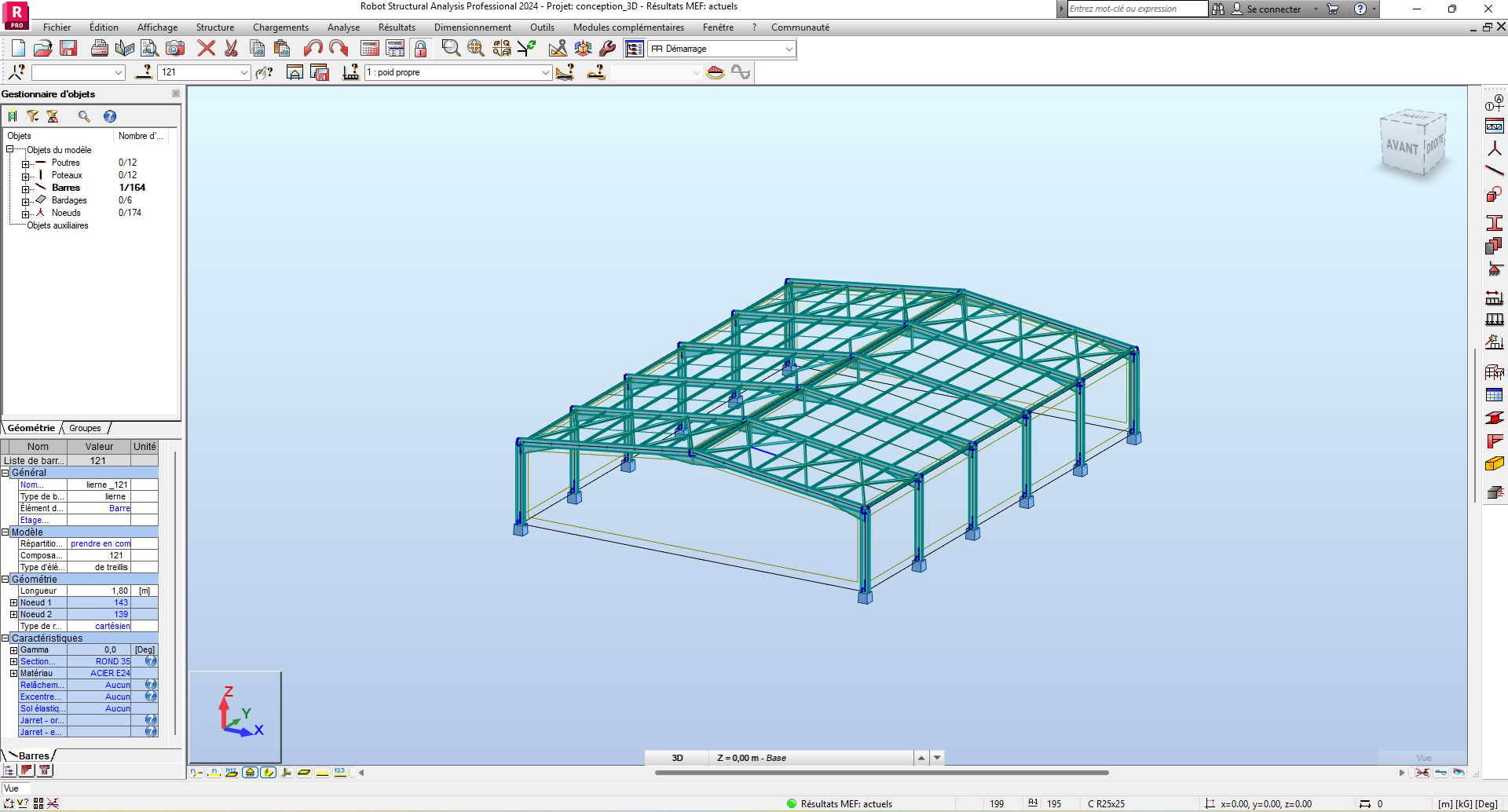Screen dimensions: 1508x812
Task: Toggle load values 123 display button
Action: (x=340, y=773)
